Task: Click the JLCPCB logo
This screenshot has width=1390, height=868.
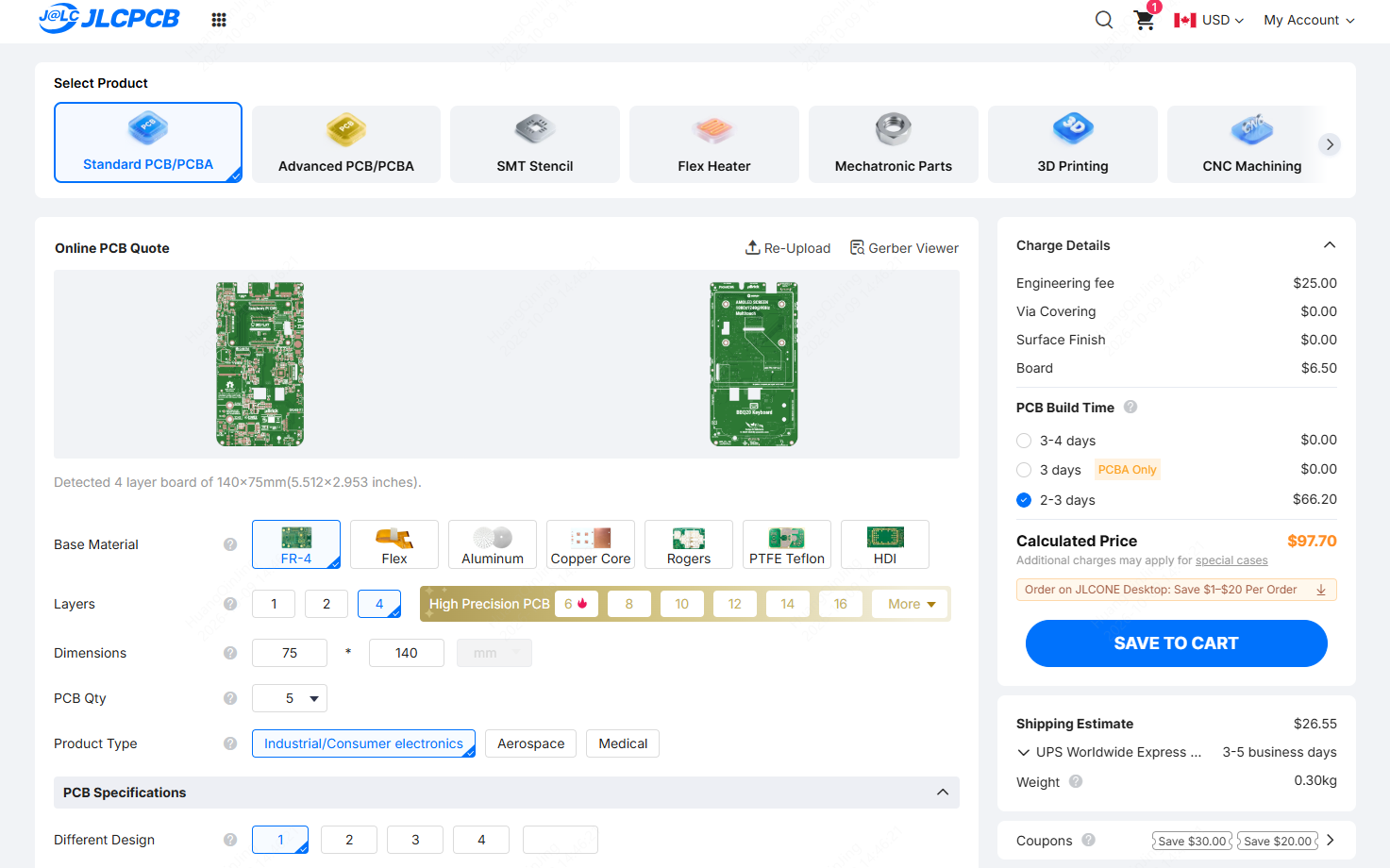Action: [x=109, y=18]
